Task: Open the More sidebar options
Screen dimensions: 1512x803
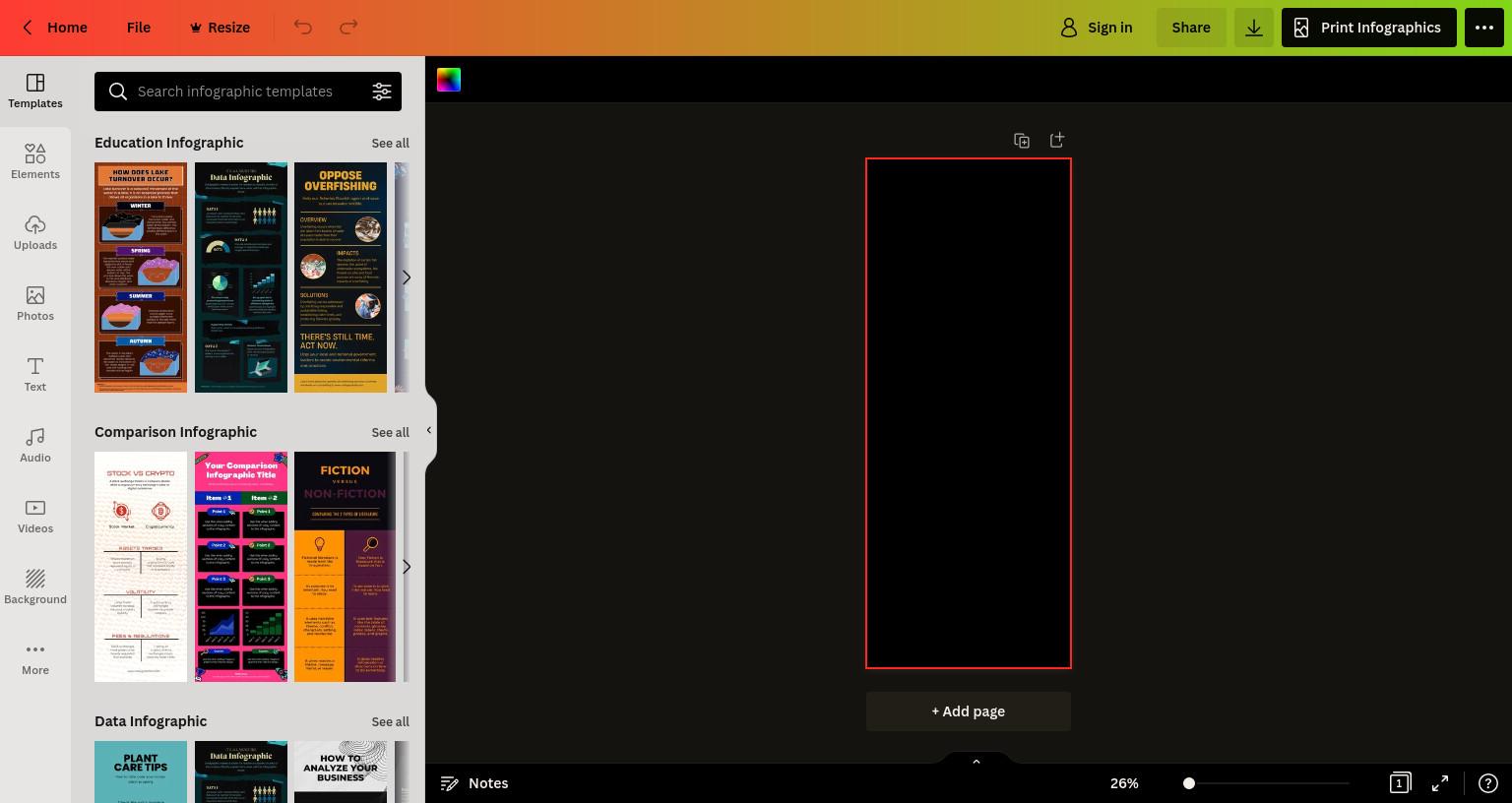Action: click(35, 658)
